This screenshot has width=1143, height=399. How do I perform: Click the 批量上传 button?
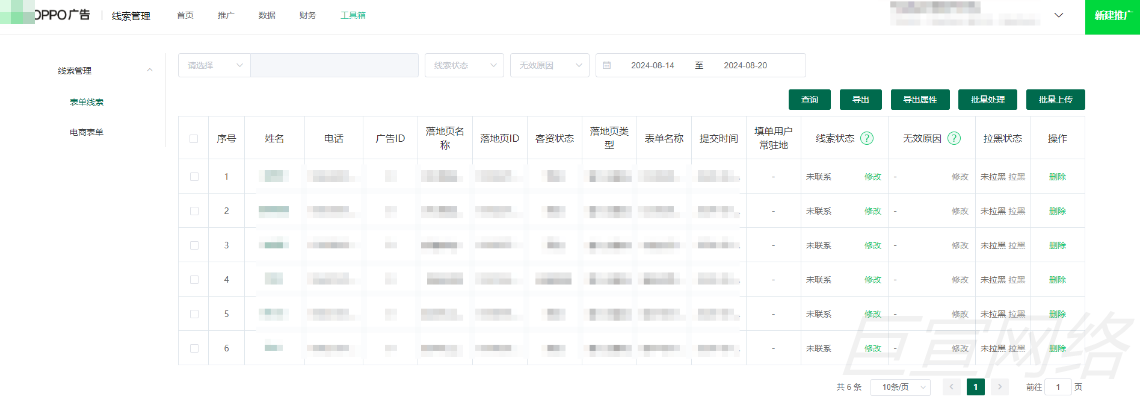click(x=1056, y=100)
